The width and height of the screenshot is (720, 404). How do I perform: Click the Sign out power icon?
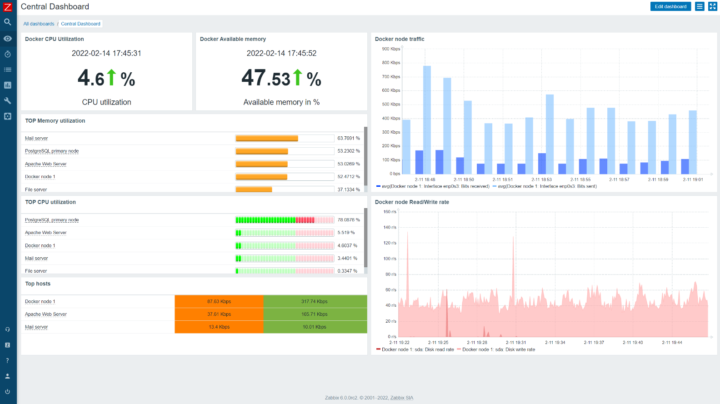[x=7, y=392]
